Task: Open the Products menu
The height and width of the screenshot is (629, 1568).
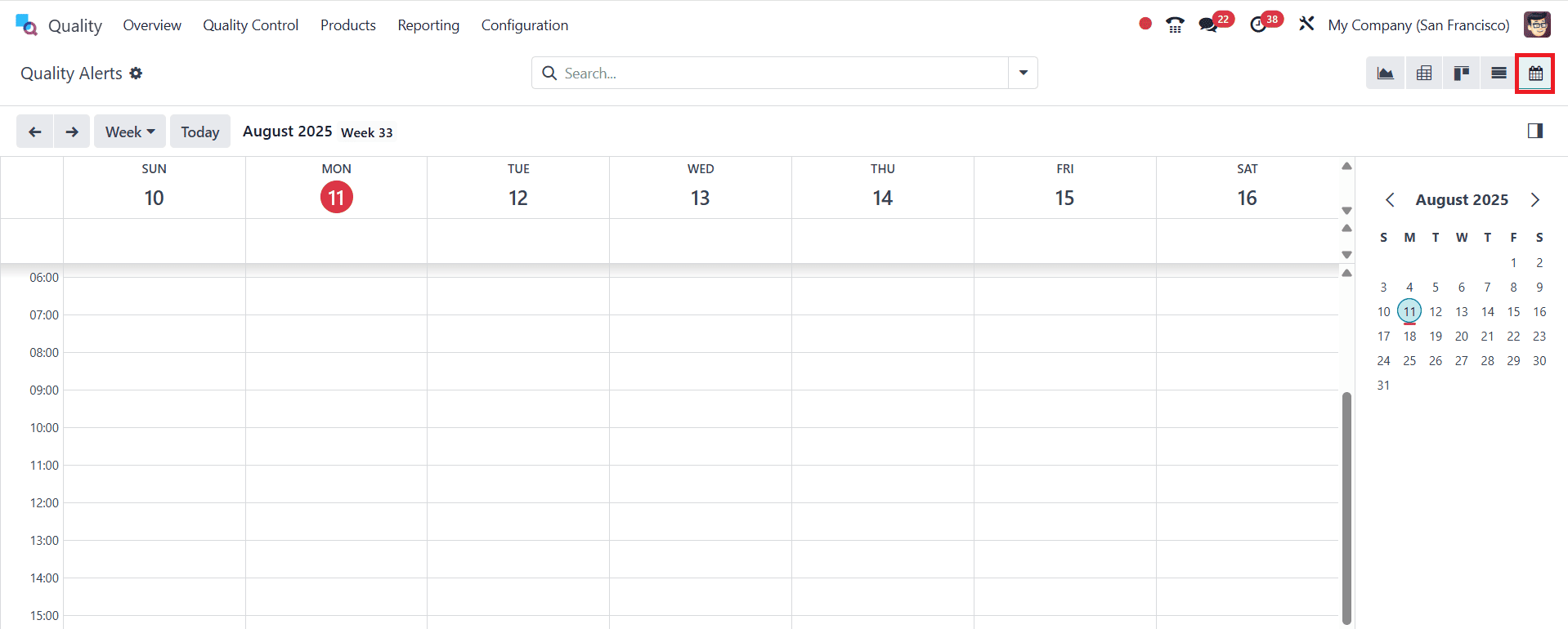Action: (348, 25)
